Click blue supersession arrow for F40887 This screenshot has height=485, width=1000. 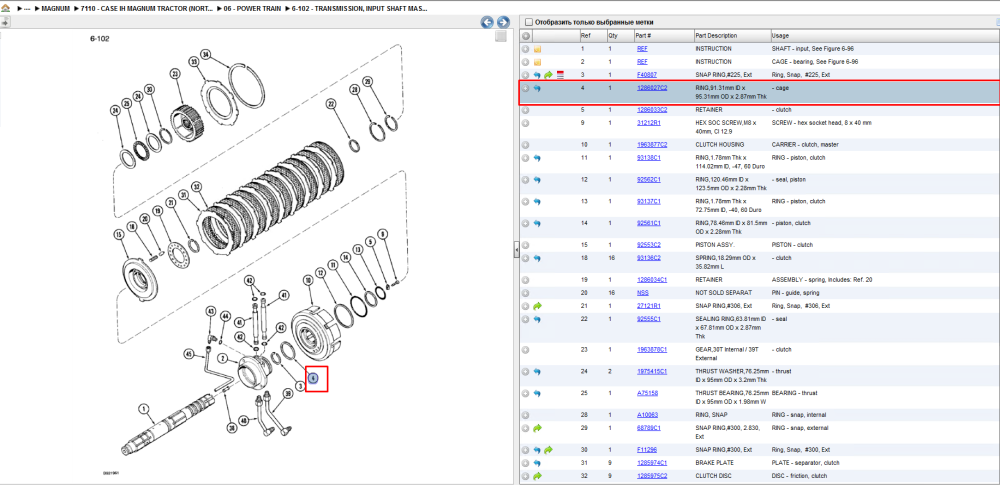[x=537, y=75]
